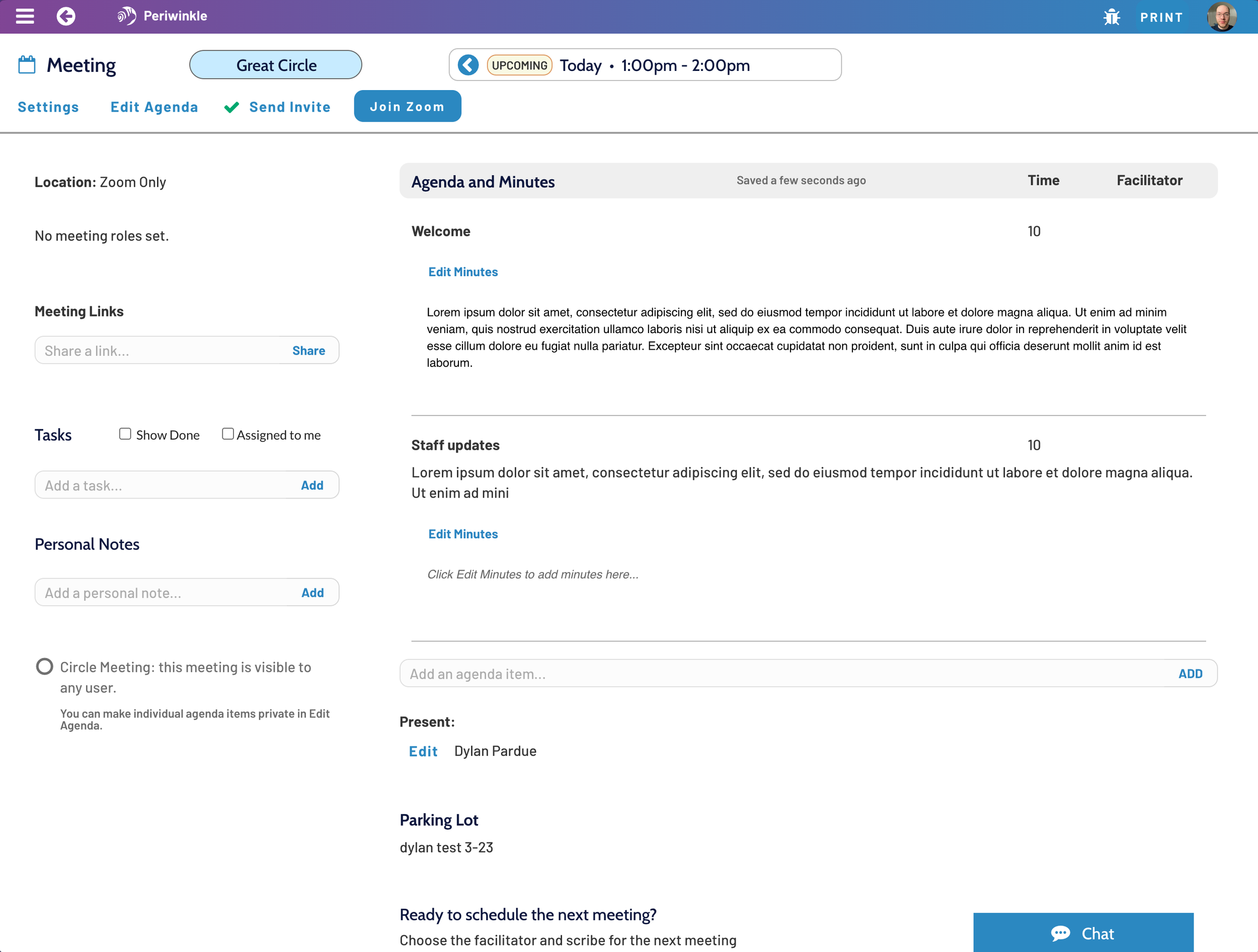The height and width of the screenshot is (952, 1258).
Task: Click the back arrow circle in header
Action: [x=66, y=16]
